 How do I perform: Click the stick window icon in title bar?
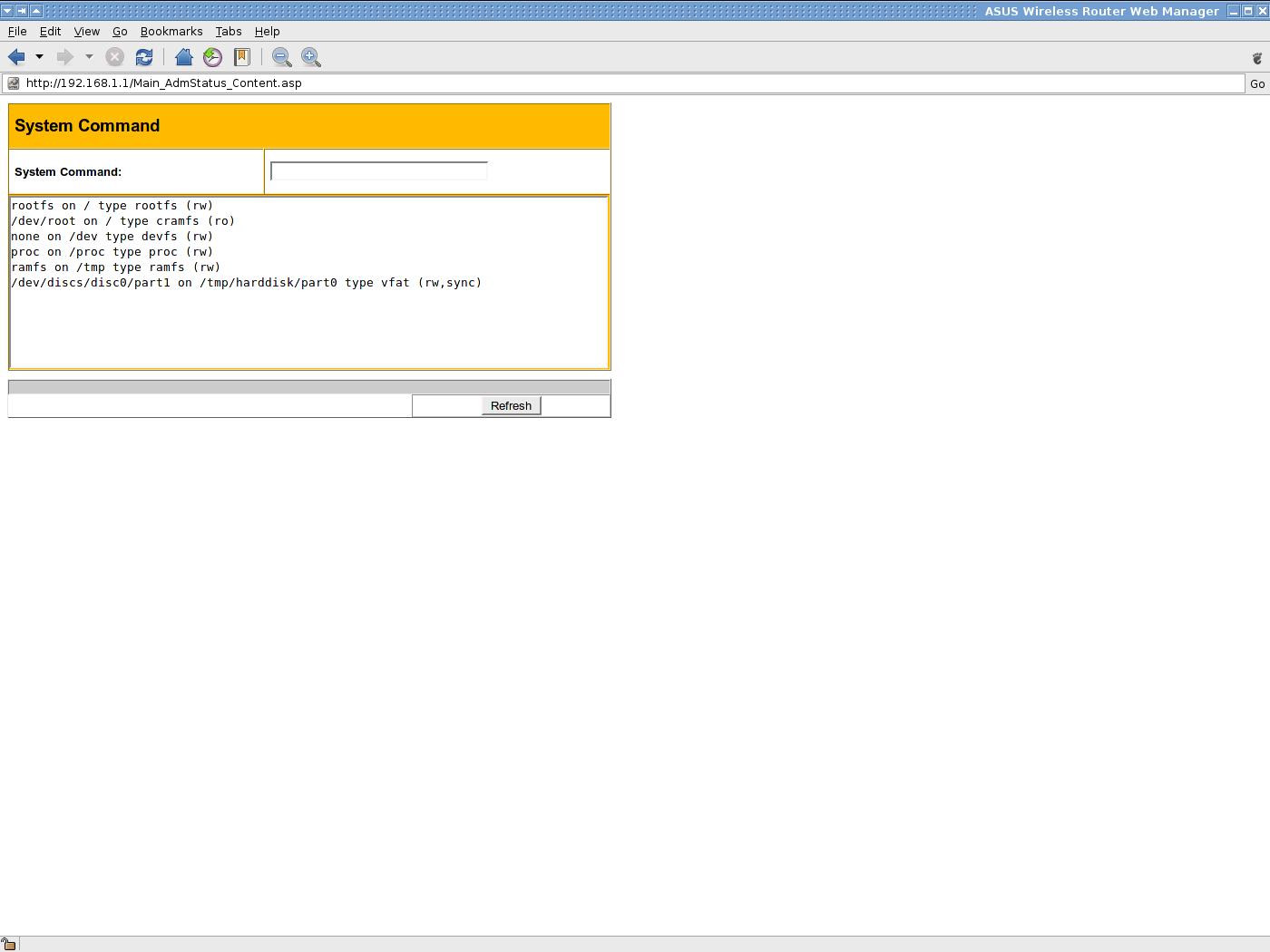[22, 11]
